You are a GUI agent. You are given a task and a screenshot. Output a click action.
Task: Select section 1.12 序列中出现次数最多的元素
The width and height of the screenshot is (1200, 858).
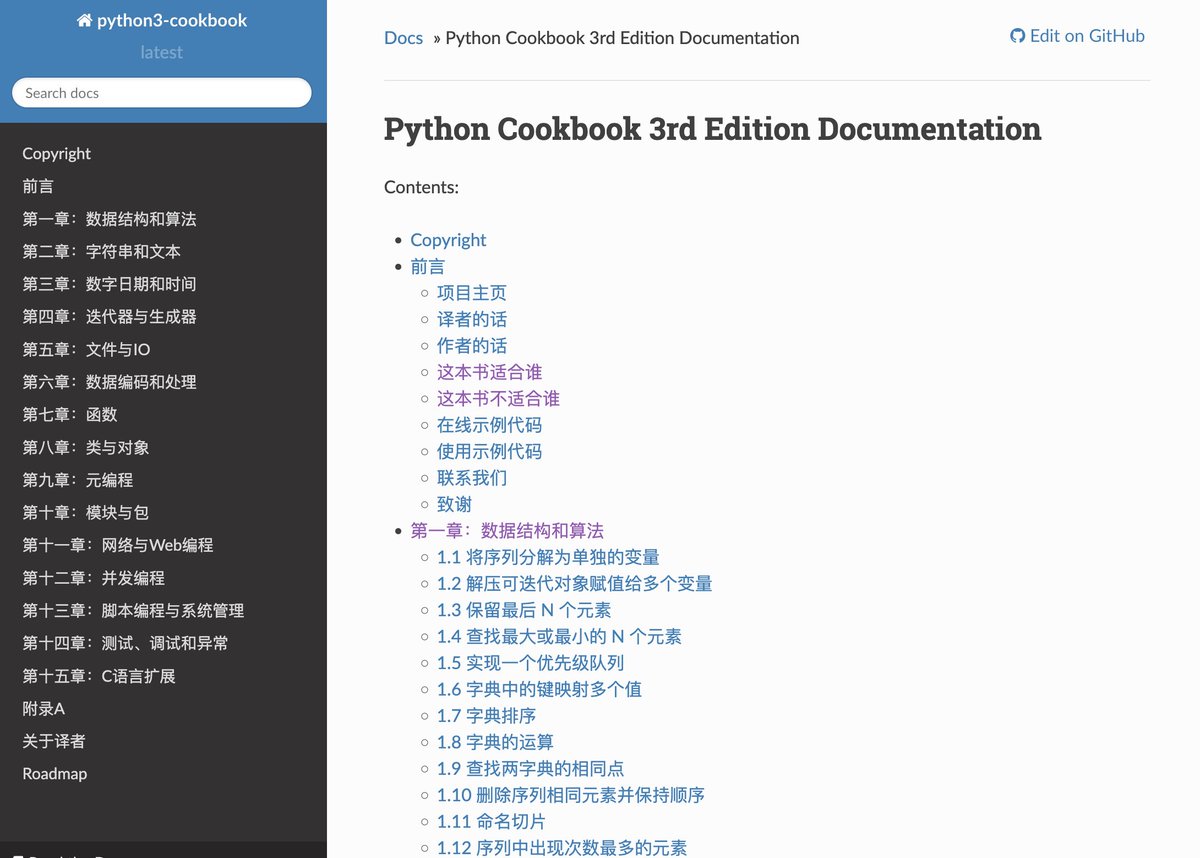pos(562,848)
